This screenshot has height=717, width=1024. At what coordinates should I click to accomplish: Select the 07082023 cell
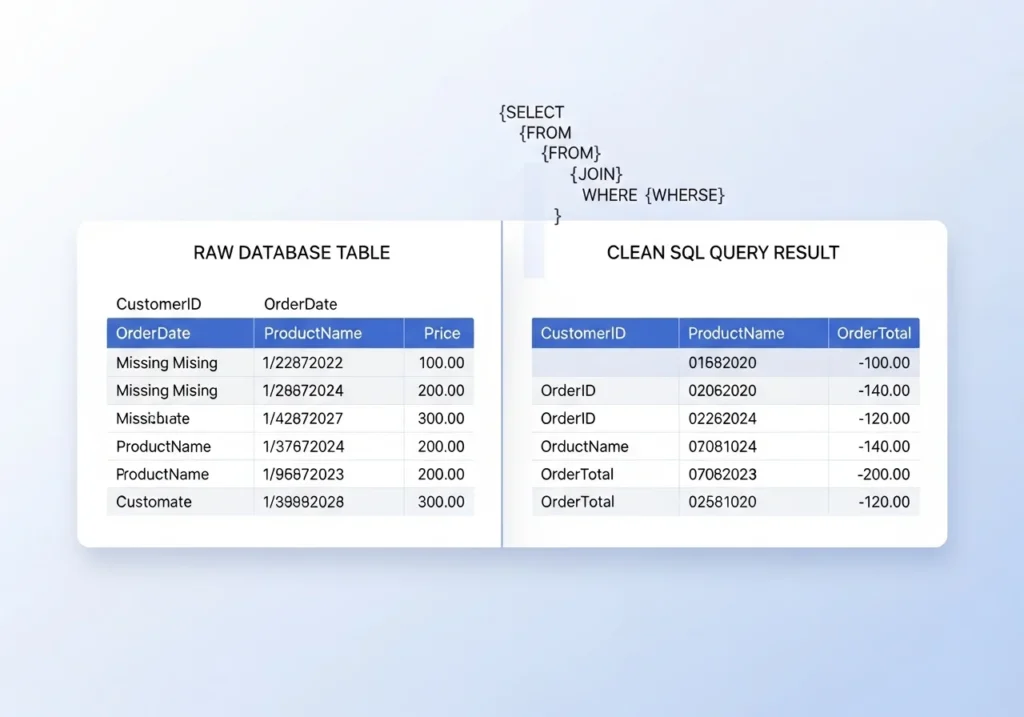(722, 474)
